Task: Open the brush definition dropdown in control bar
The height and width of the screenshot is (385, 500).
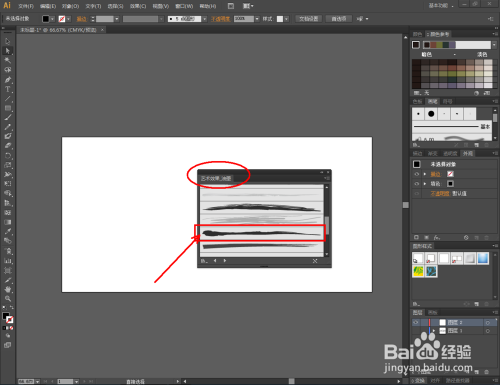Action: (x=204, y=19)
